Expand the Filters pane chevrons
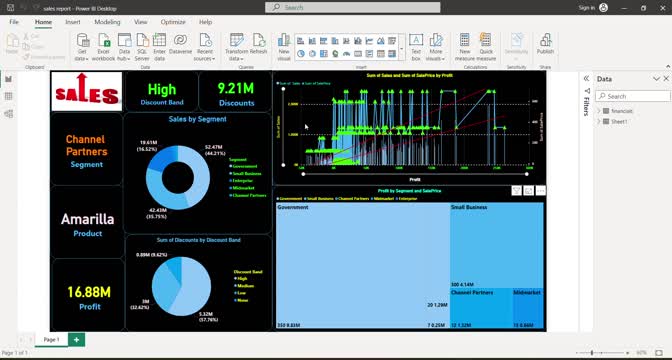The width and height of the screenshot is (672, 360). 586,78
